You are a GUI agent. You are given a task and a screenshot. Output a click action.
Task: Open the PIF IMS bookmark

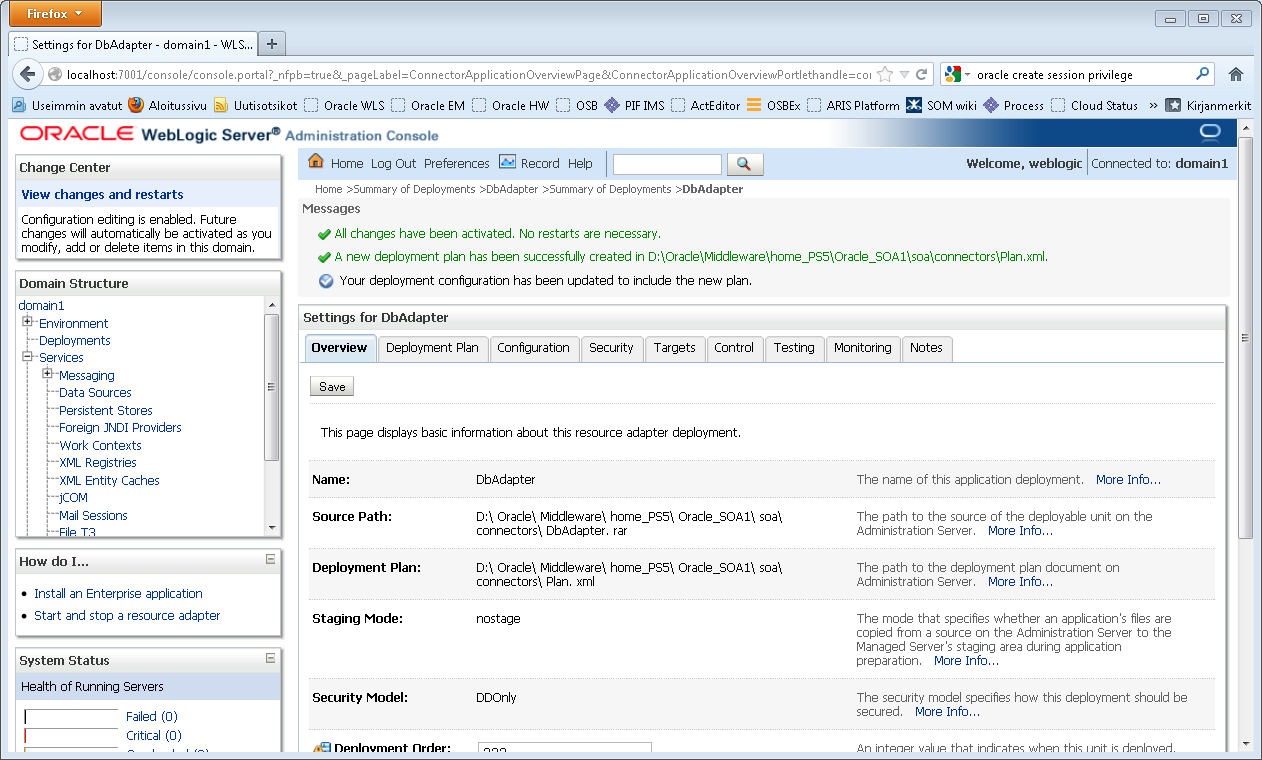634,105
